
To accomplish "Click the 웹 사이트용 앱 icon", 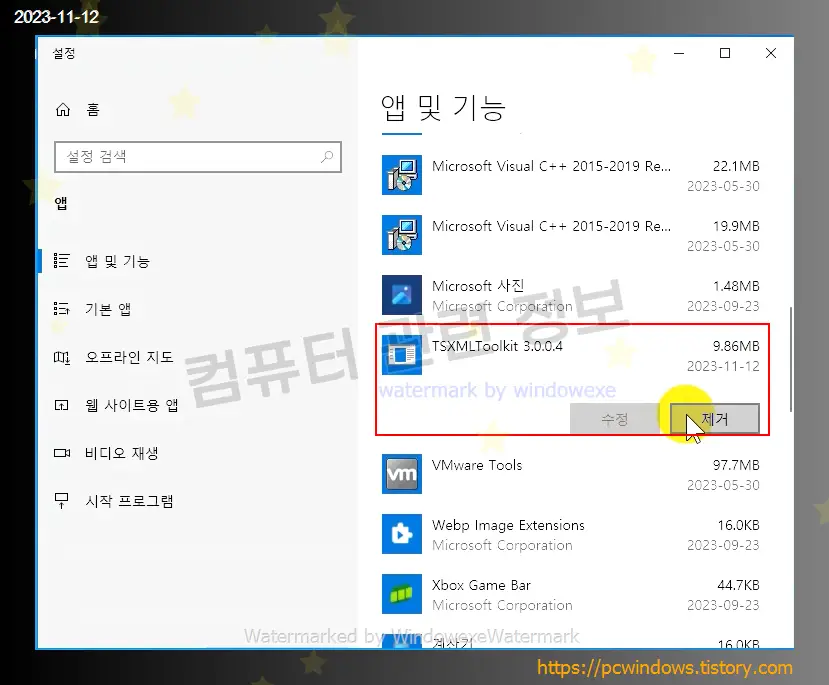I will click(61, 405).
